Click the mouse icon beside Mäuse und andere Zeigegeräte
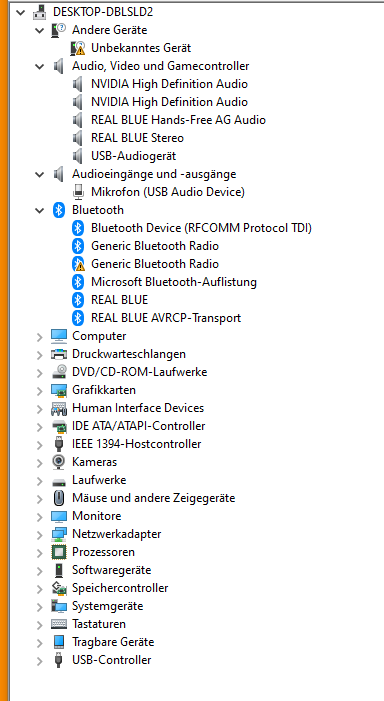Image resolution: width=384 pixels, height=701 pixels. click(x=59, y=498)
